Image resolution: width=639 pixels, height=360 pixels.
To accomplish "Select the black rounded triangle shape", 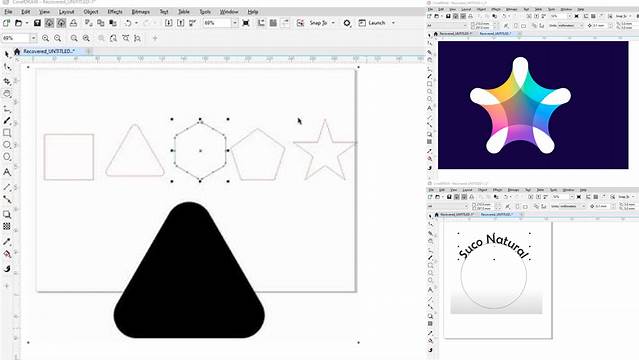I will (189, 277).
